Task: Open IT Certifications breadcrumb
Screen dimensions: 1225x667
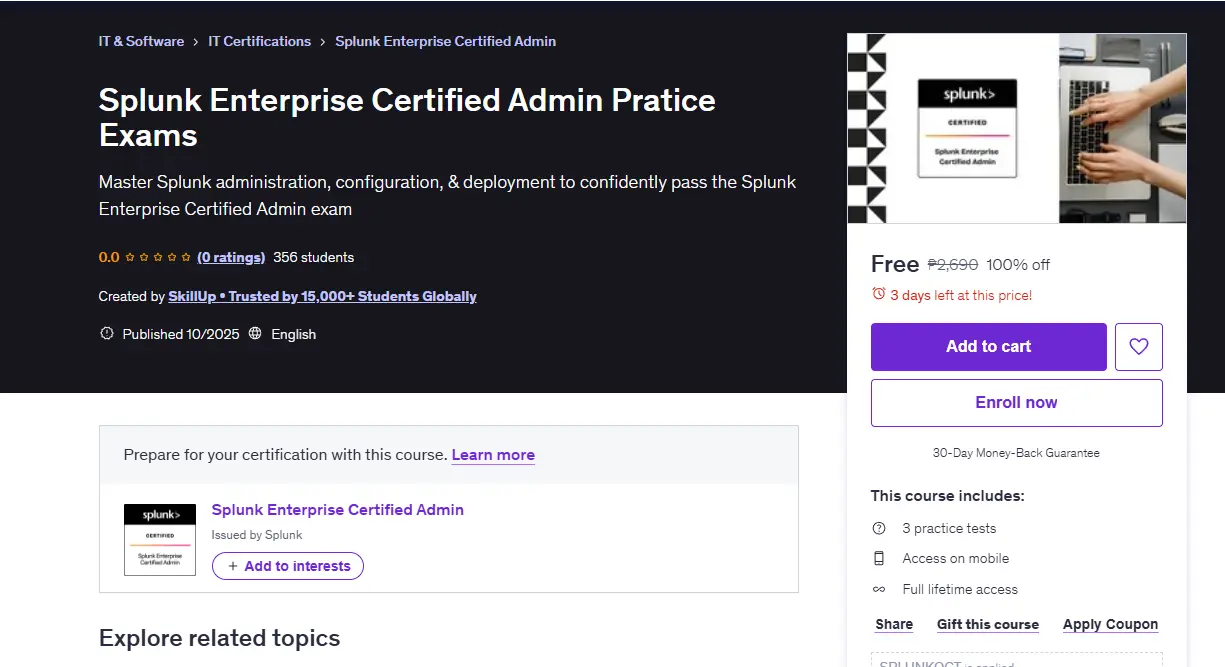Action: click(x=259, y=41)
